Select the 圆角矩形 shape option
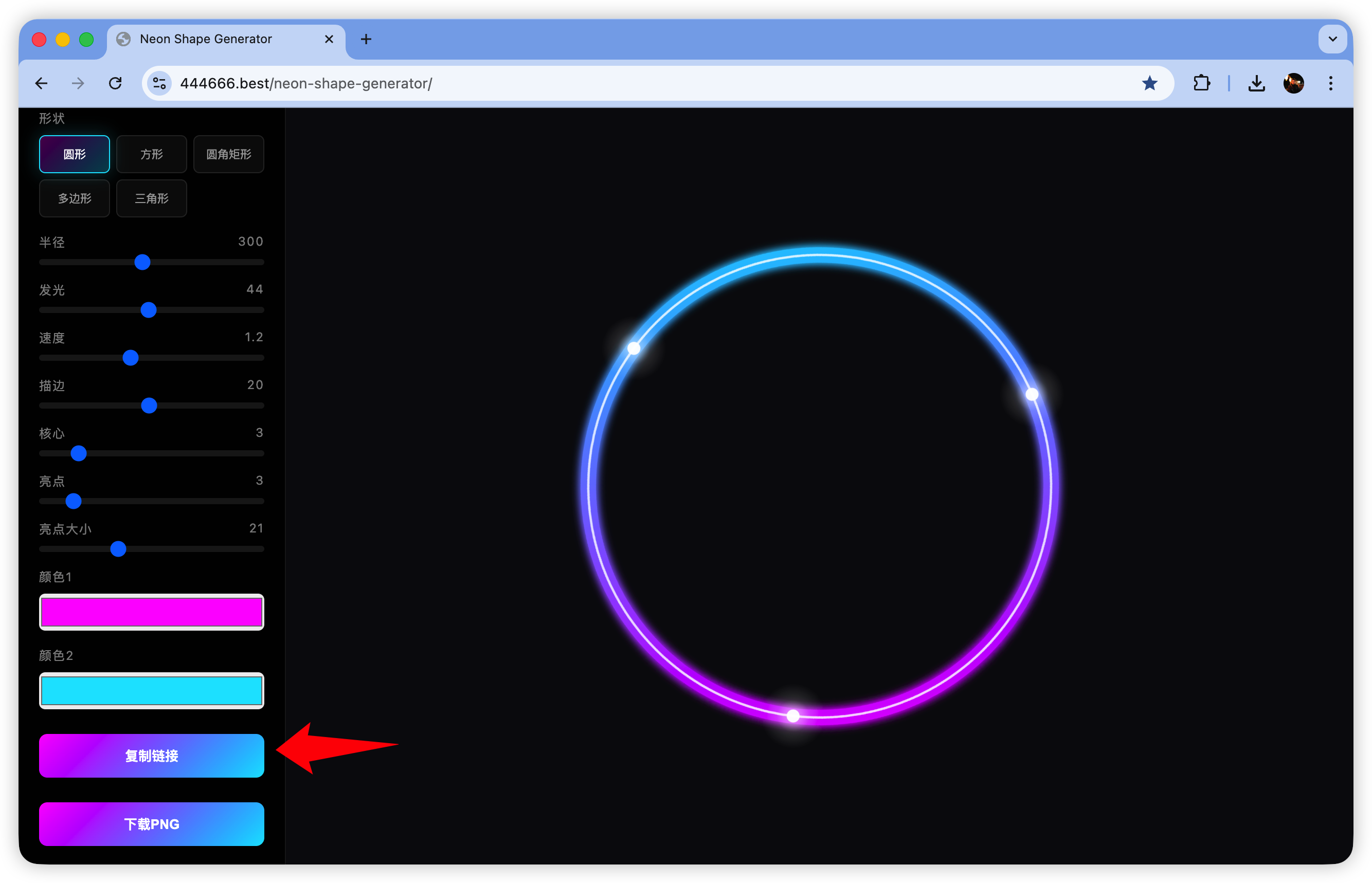1372x883 pixels. pos(228,154)
